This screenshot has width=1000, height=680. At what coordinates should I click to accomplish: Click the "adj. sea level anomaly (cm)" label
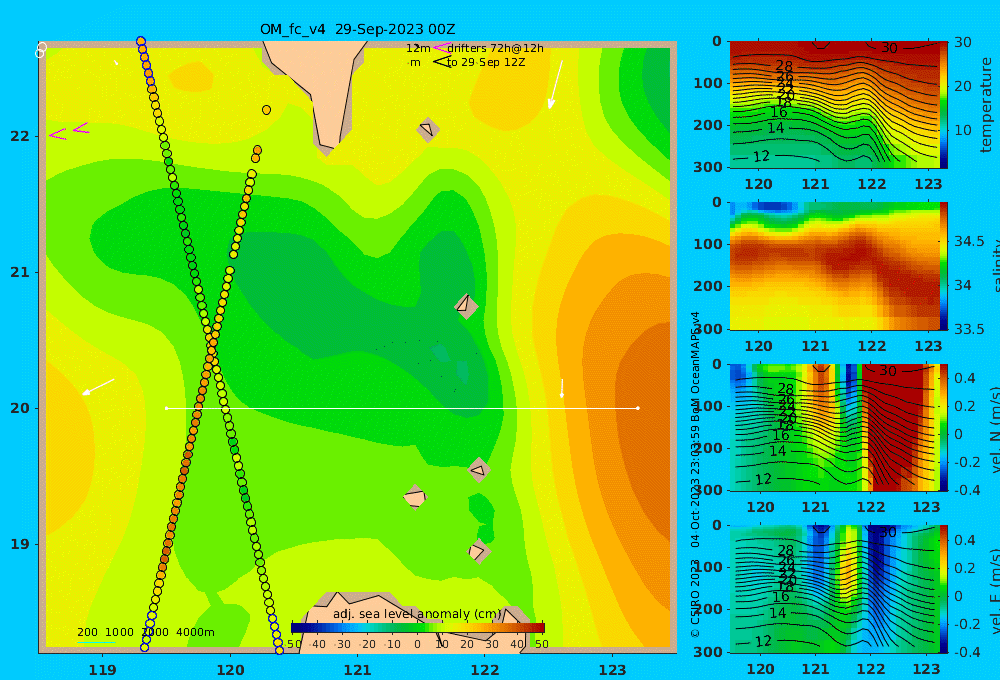pyautogui.click(x=417, y=614)
